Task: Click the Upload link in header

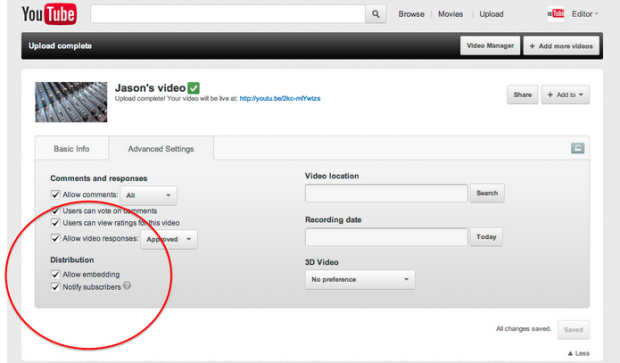Action: 491,14
